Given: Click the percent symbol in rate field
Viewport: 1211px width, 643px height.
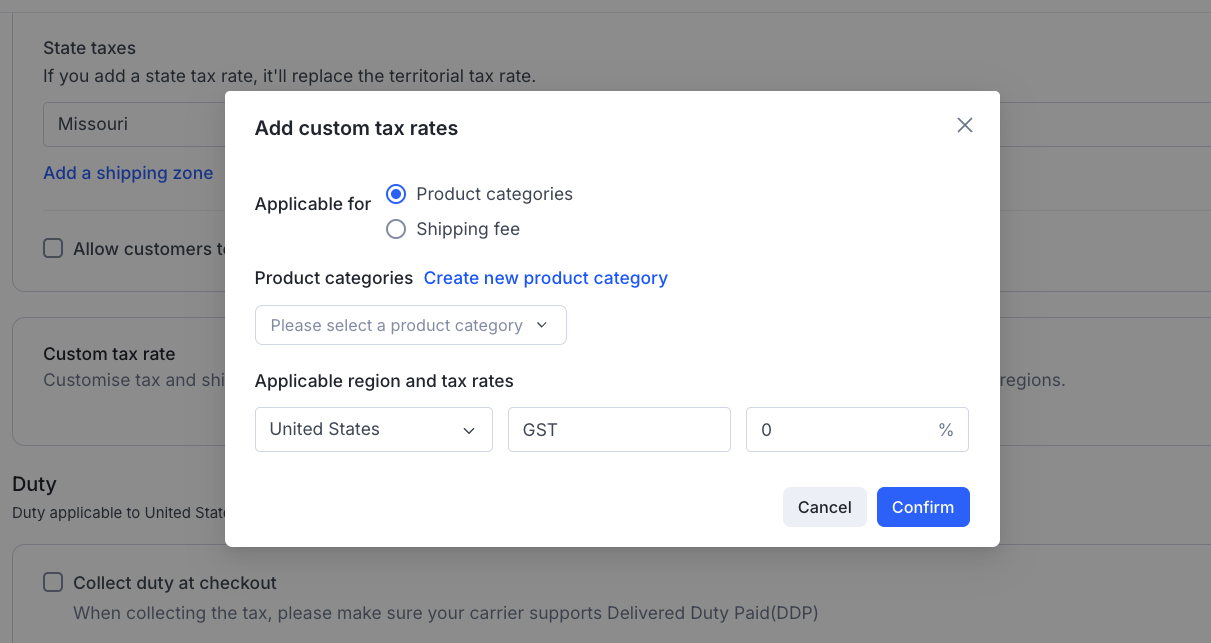Looking at the screenshot, I should [x=945, y=430].
